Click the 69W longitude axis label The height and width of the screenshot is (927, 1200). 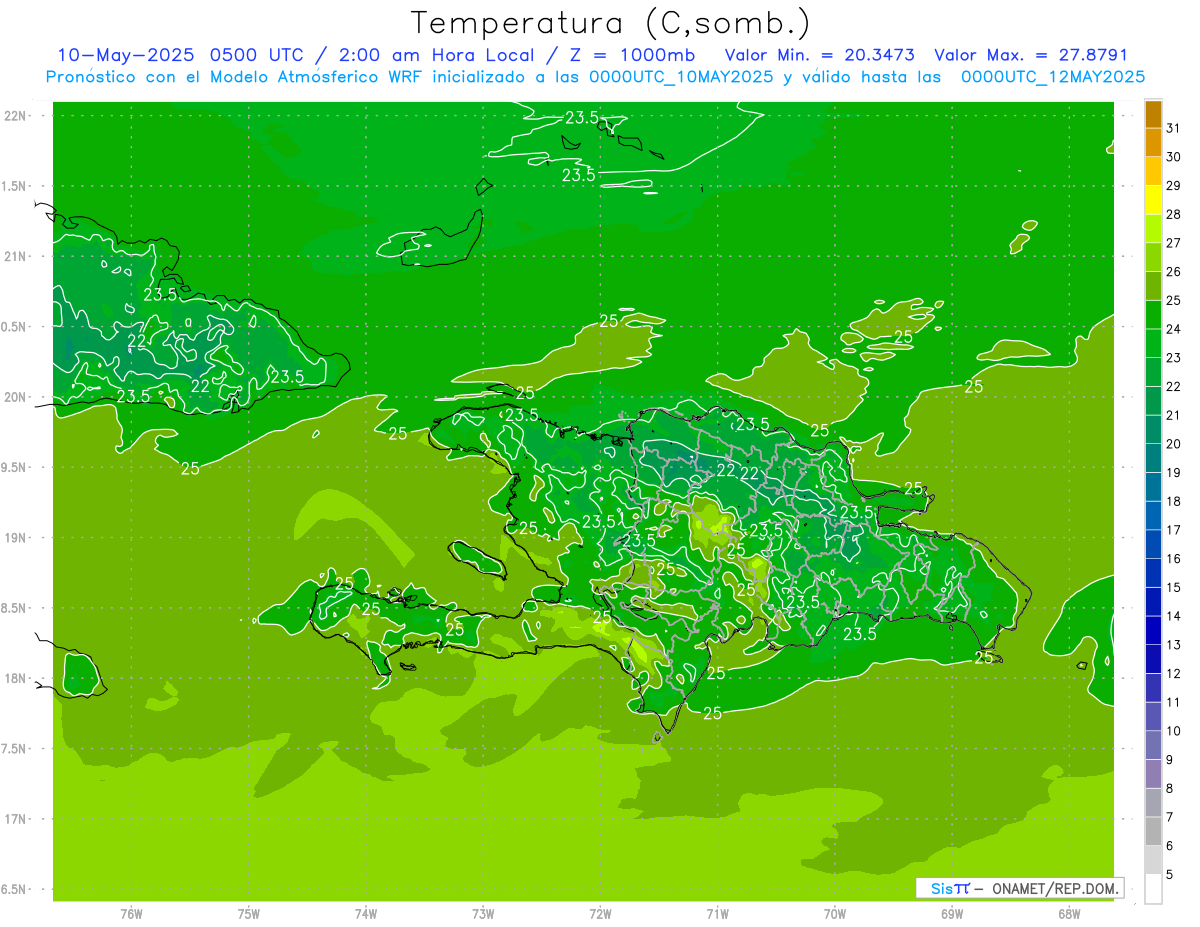[952, 914]
